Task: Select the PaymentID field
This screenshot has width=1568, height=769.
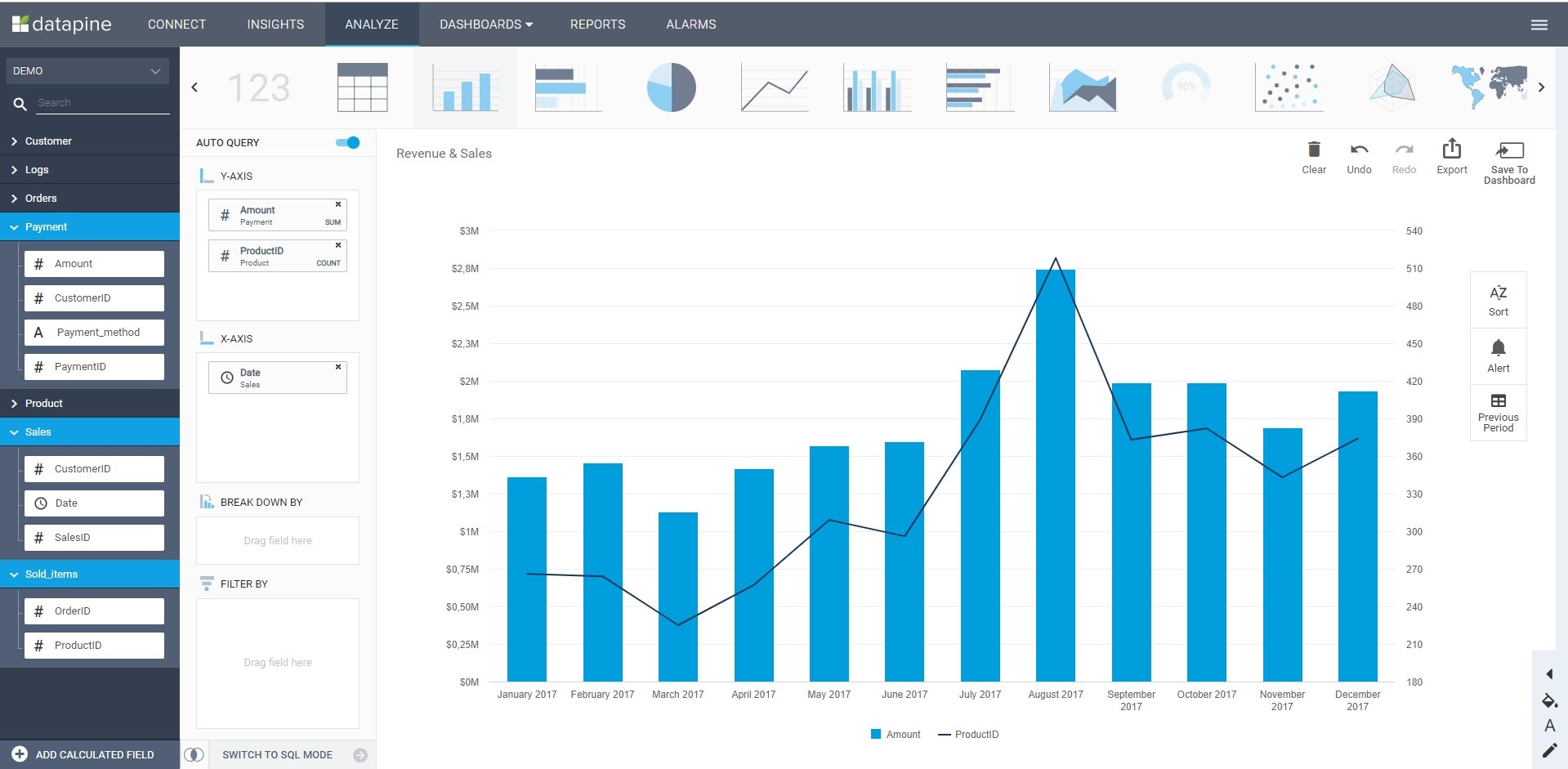Action: point(94,367)
